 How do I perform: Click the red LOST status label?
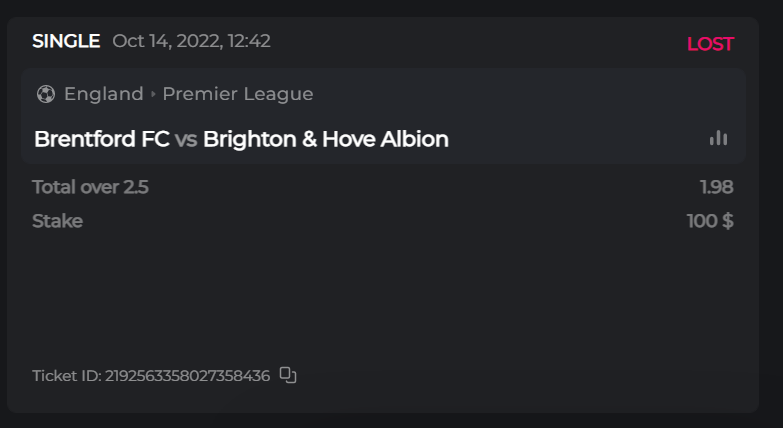point(710,44)
